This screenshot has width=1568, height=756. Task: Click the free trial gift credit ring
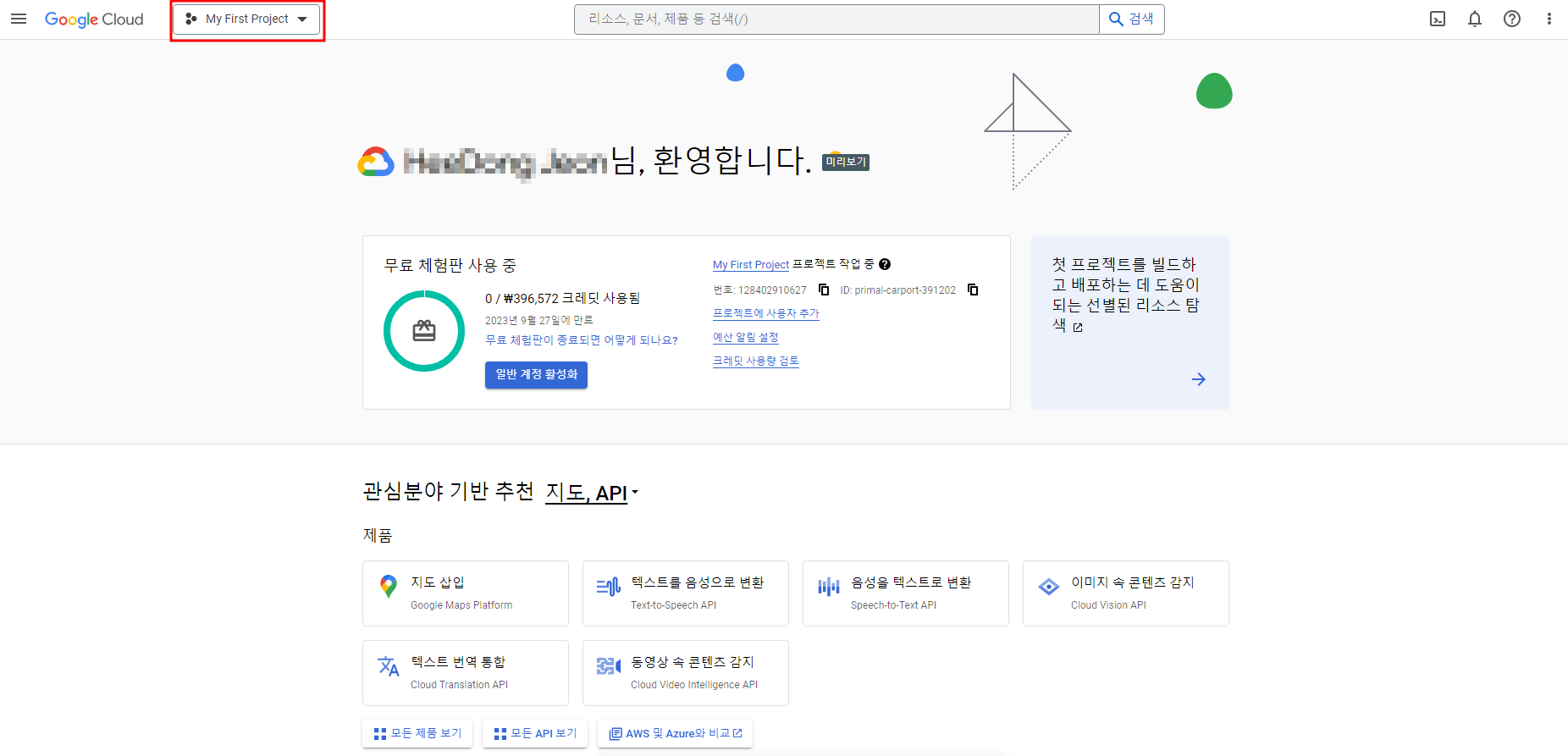point(424,331)
